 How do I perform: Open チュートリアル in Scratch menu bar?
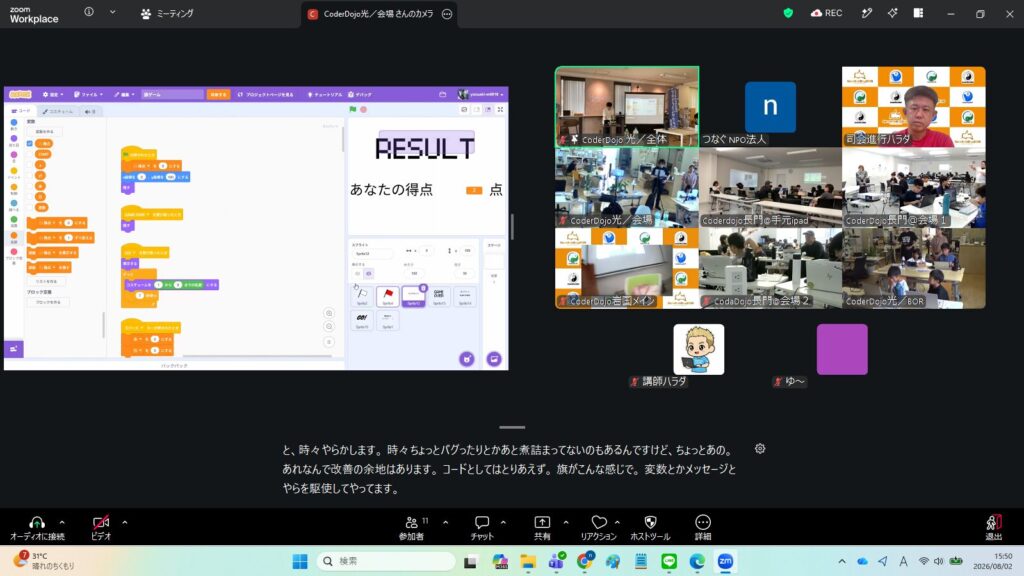[x=325, y=95]
